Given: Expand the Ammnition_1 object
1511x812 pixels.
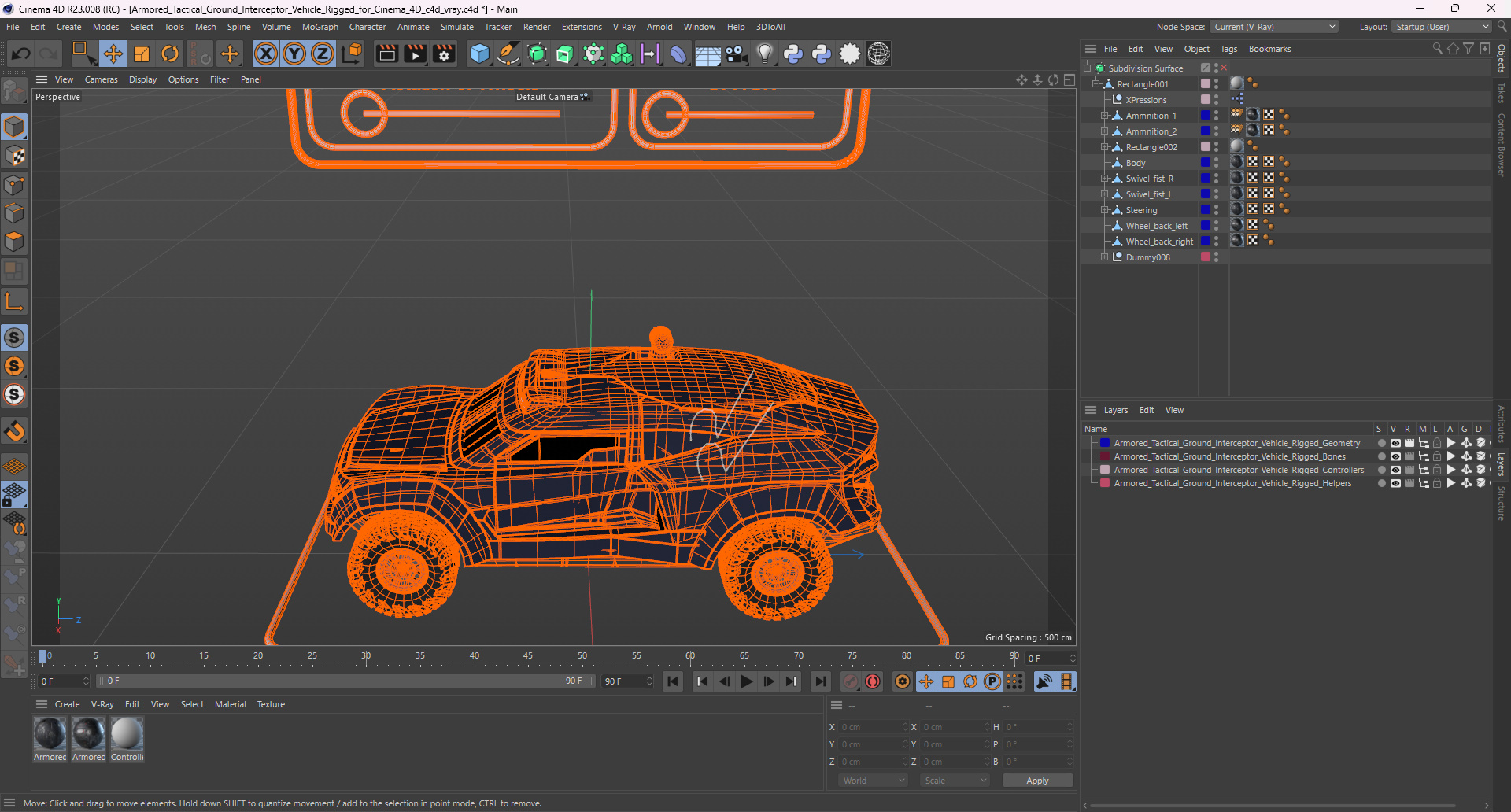Looking at the screenshot, I should pyautogui.click(x=1104, y=116).
